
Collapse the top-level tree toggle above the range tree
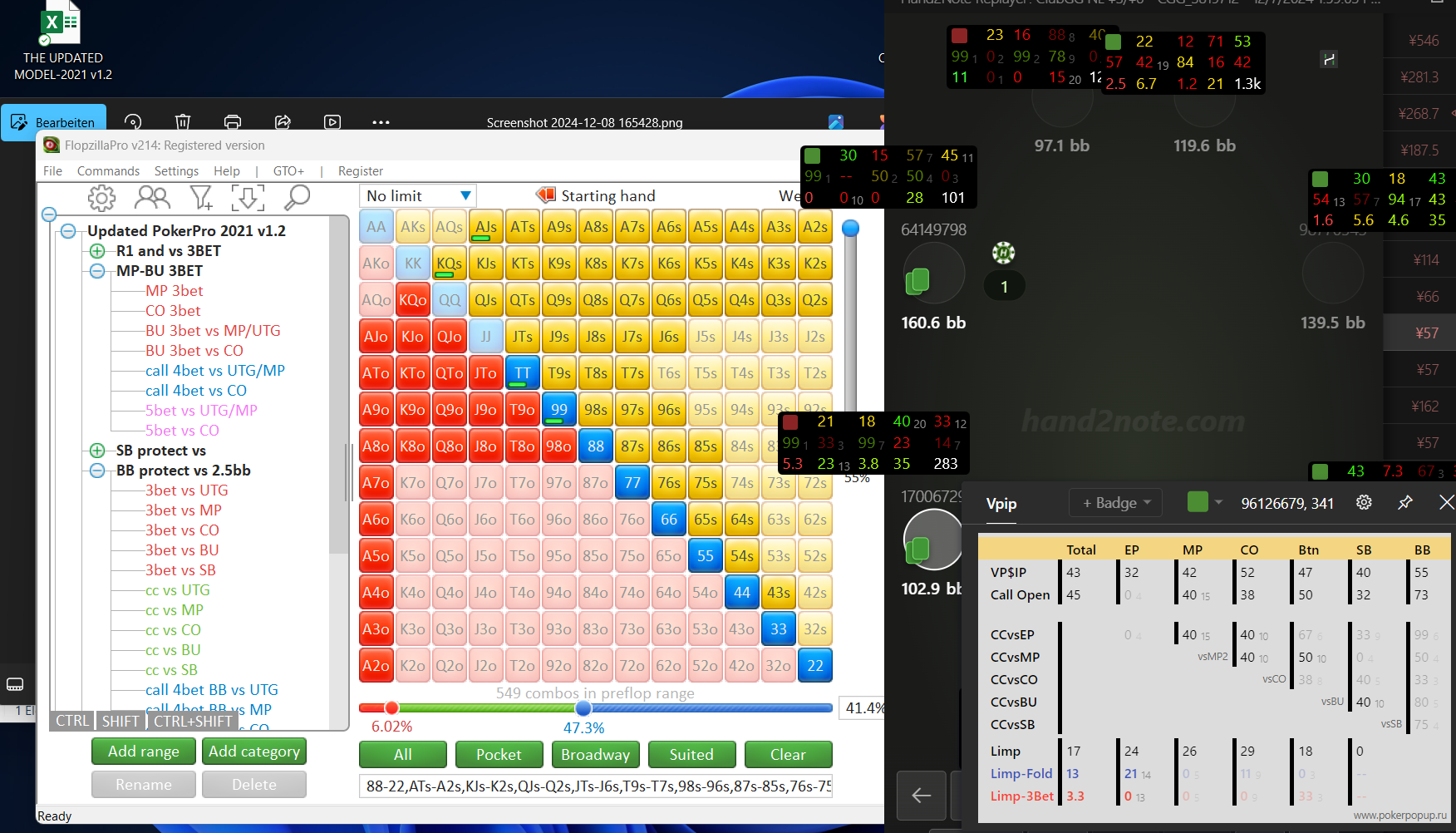pos(49,214)
